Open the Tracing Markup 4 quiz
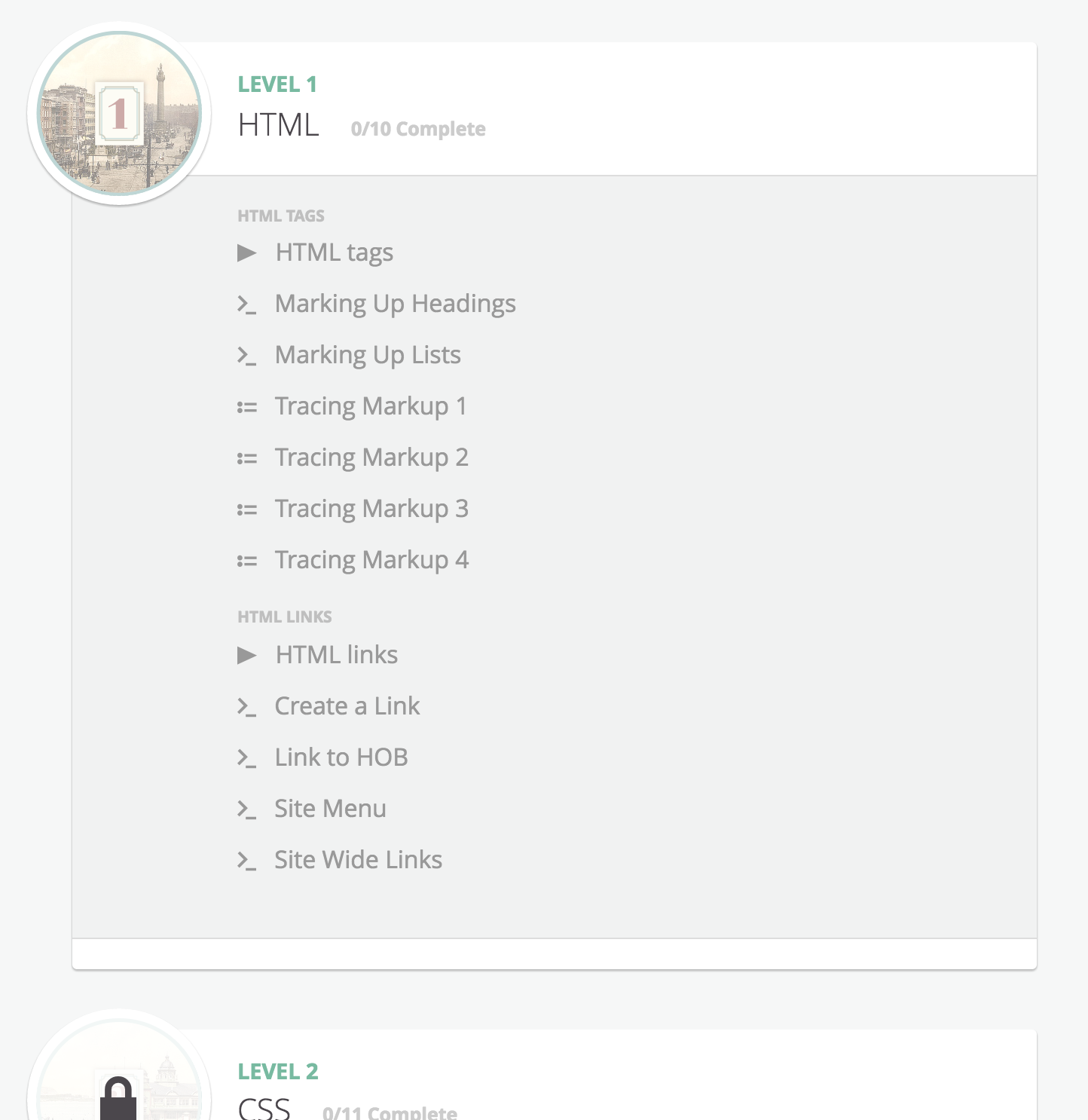This screenshot has height=1120, width=1088. [371, 560]
